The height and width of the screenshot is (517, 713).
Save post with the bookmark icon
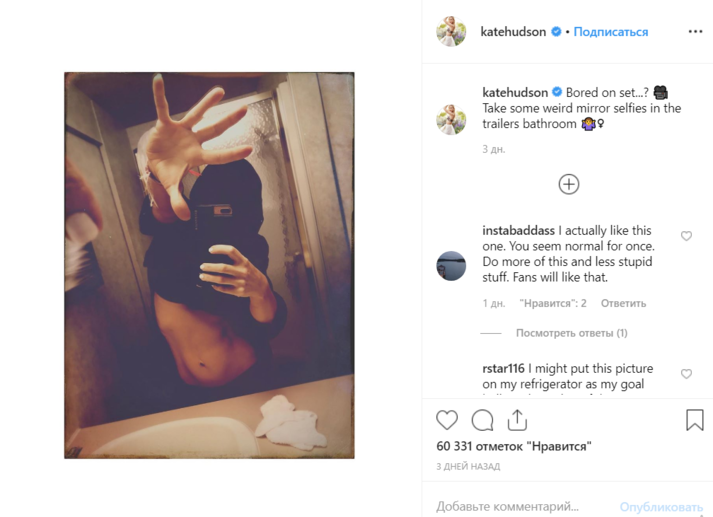(695, 420)
